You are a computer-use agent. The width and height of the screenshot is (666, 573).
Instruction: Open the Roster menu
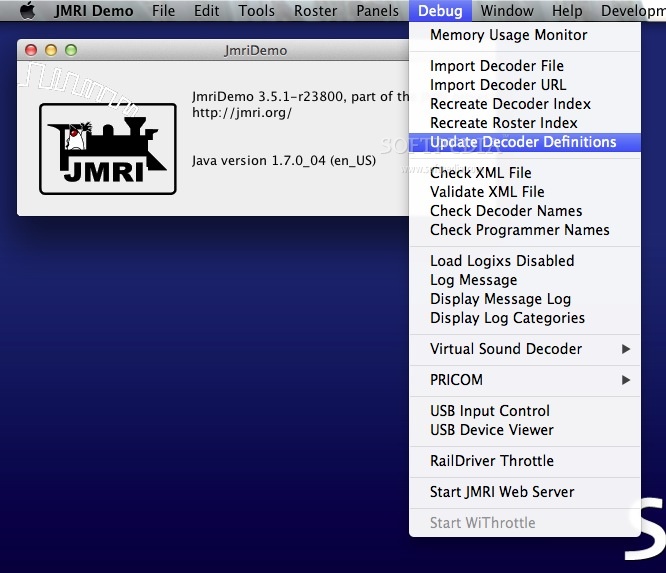click(316, 11)
